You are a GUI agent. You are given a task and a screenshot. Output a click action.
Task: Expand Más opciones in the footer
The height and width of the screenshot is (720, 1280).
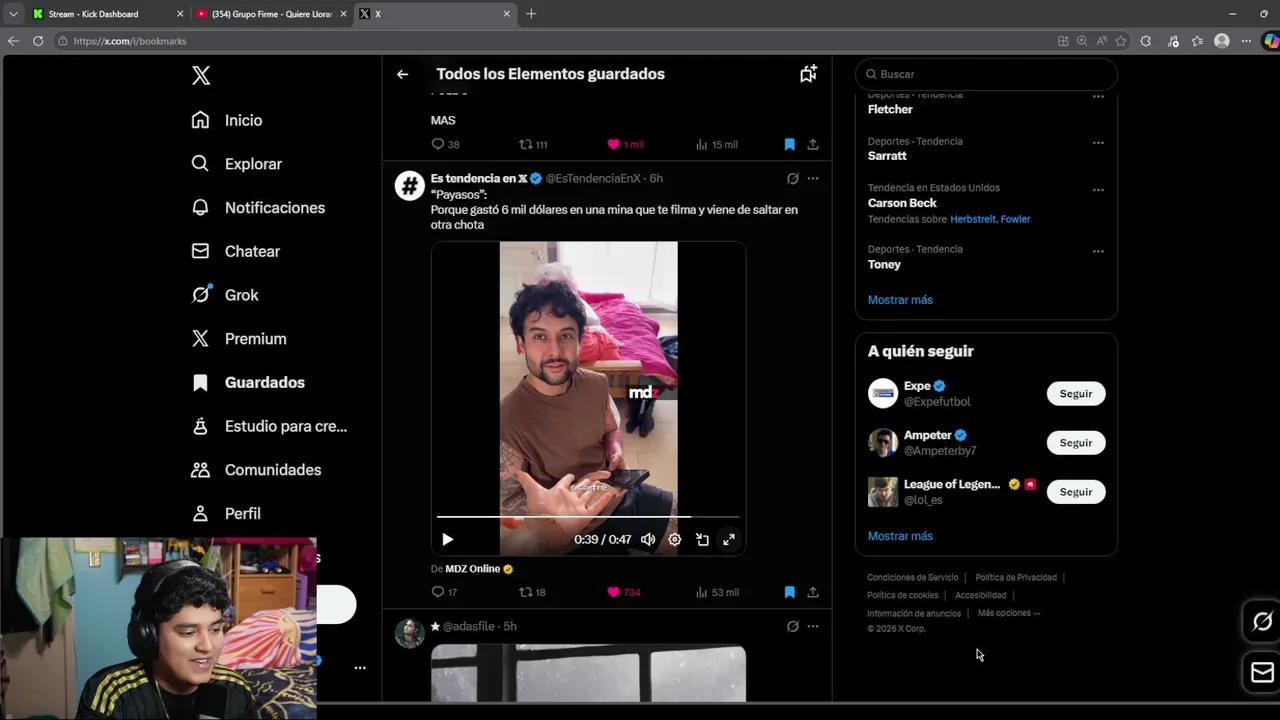point(1009,613)
